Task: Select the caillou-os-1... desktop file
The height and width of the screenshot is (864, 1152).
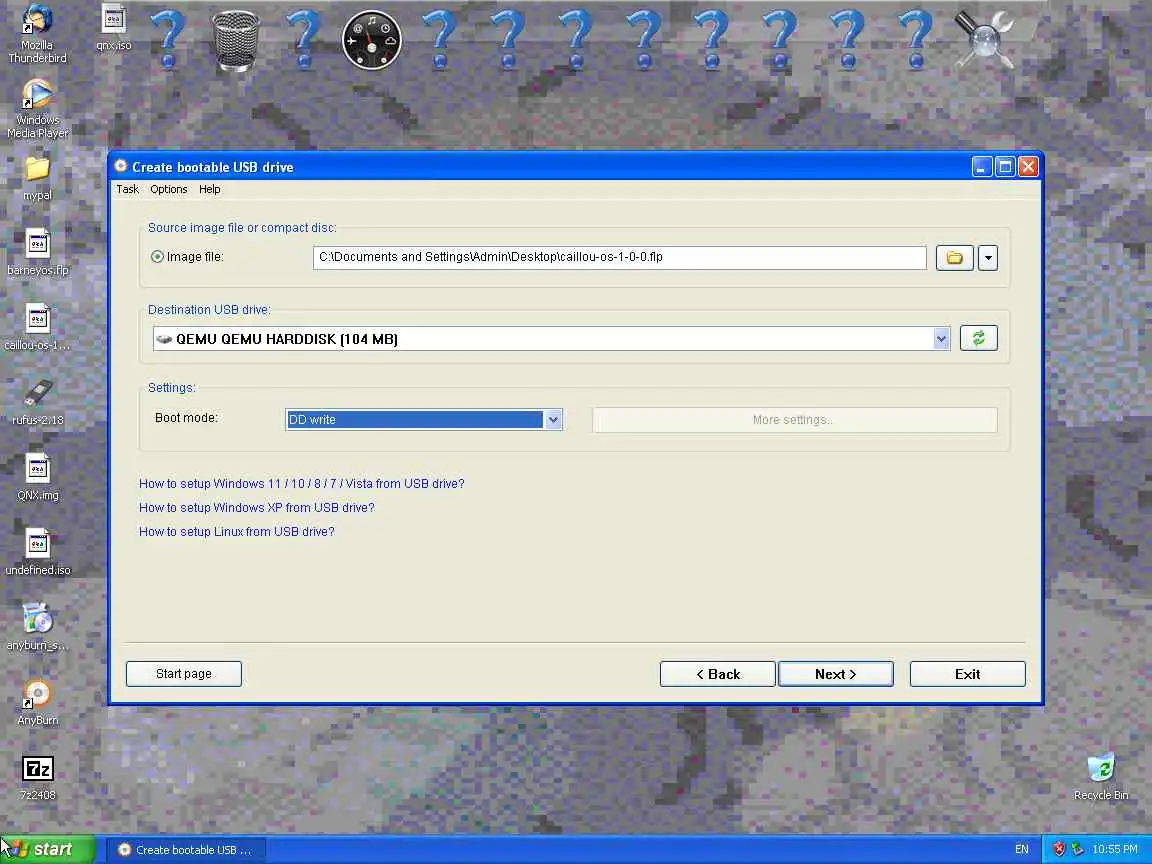Action: (37, 327)
